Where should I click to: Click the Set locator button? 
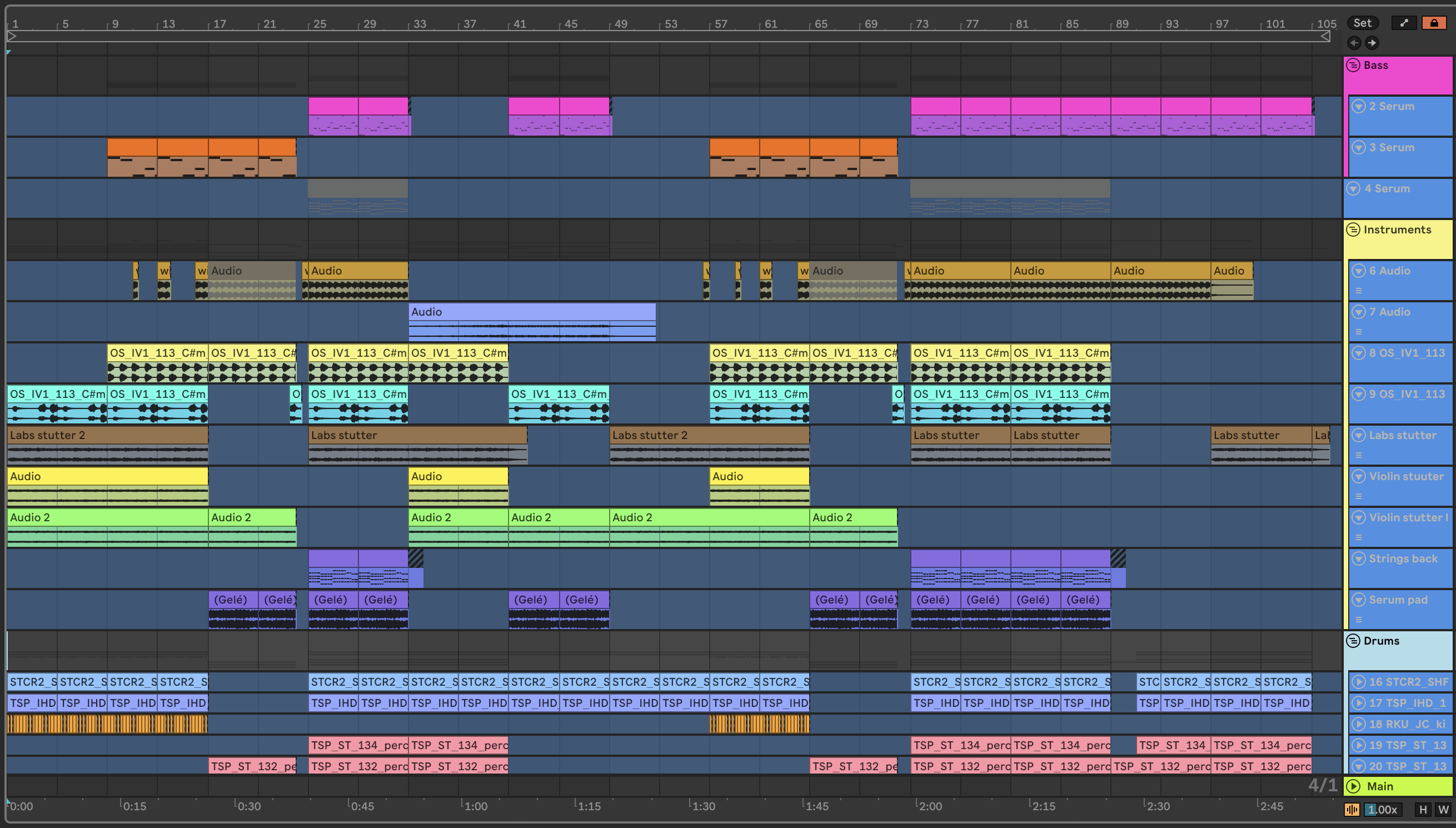coord(1362,23)
